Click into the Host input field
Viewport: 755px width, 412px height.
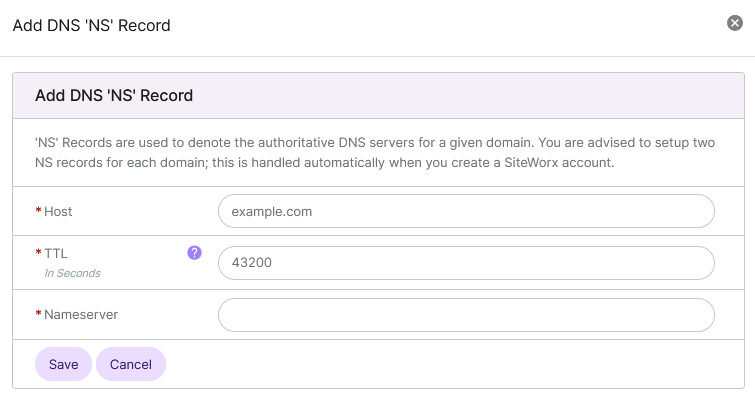466,212
